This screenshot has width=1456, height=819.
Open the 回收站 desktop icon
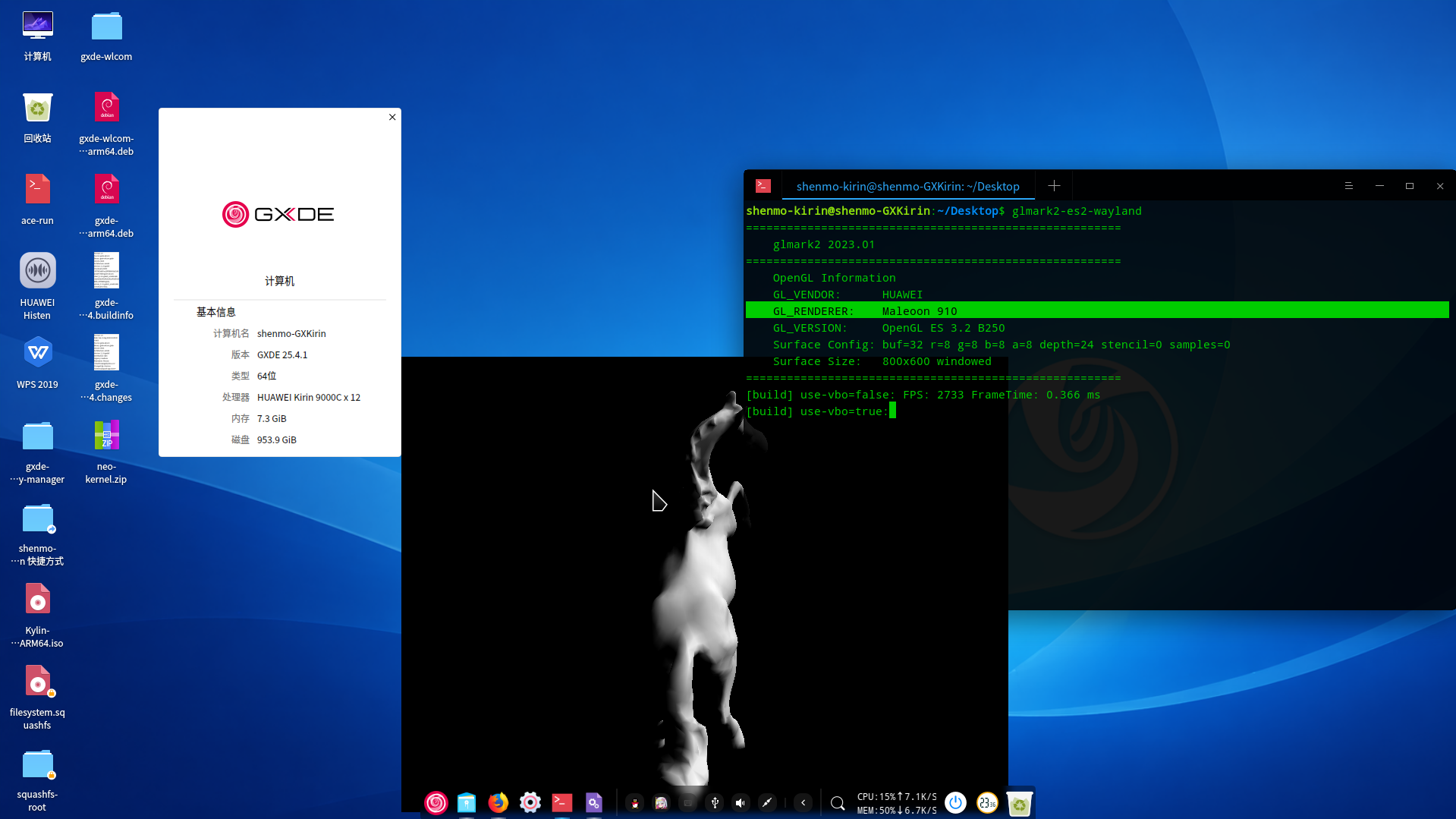point(37,118)
